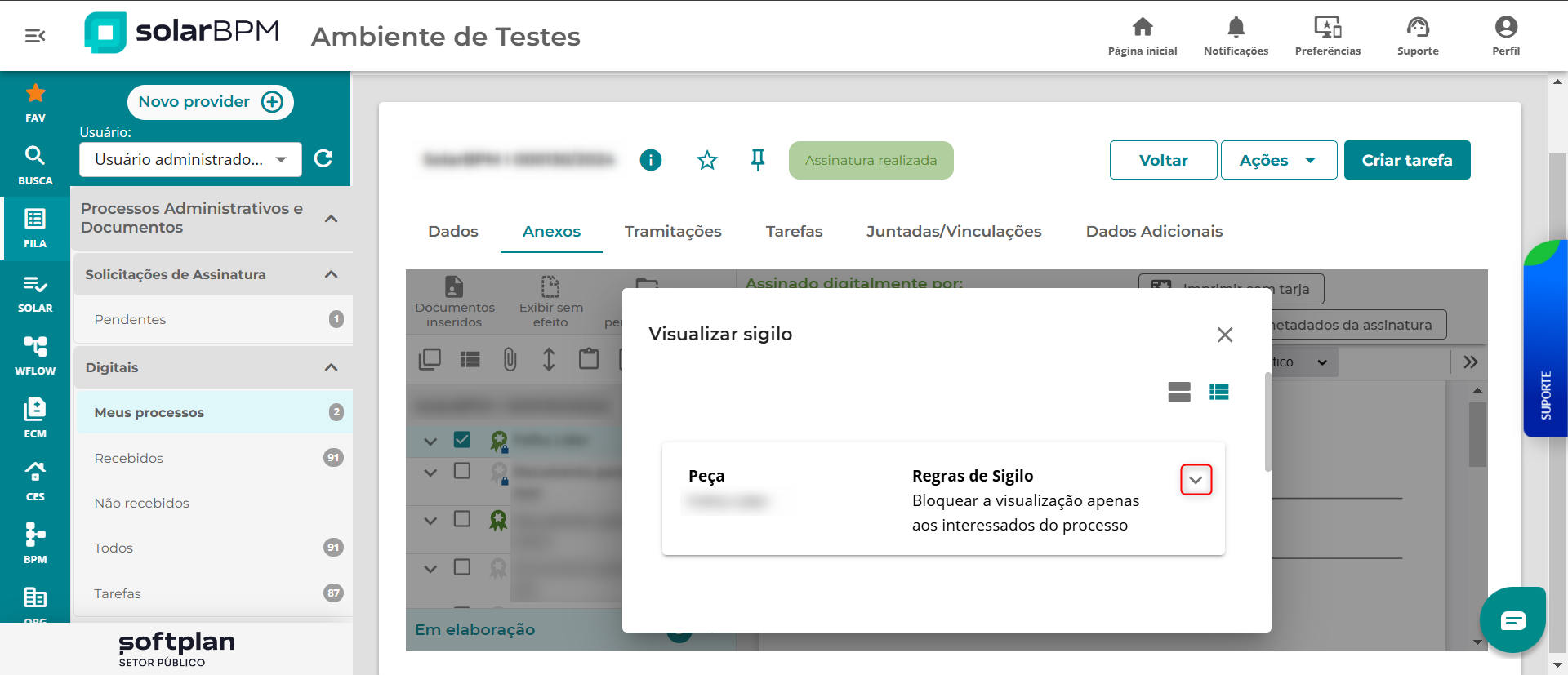Uncheck the selected first document checkbox

pos(462,440)
